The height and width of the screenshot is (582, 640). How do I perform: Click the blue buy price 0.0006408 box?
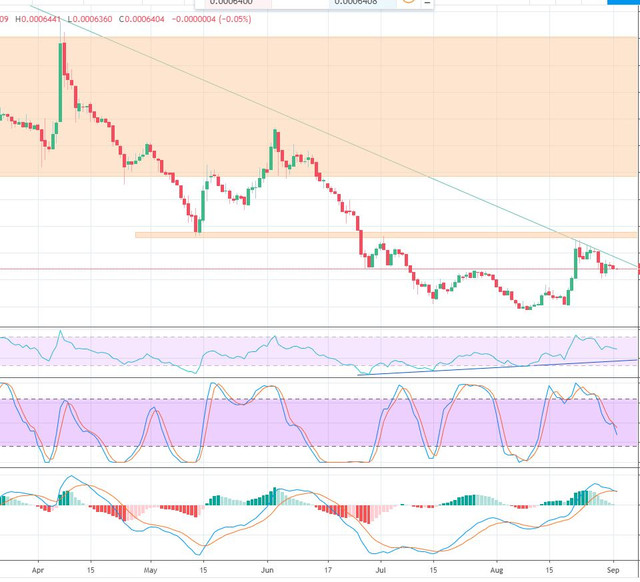pos(361,2)
